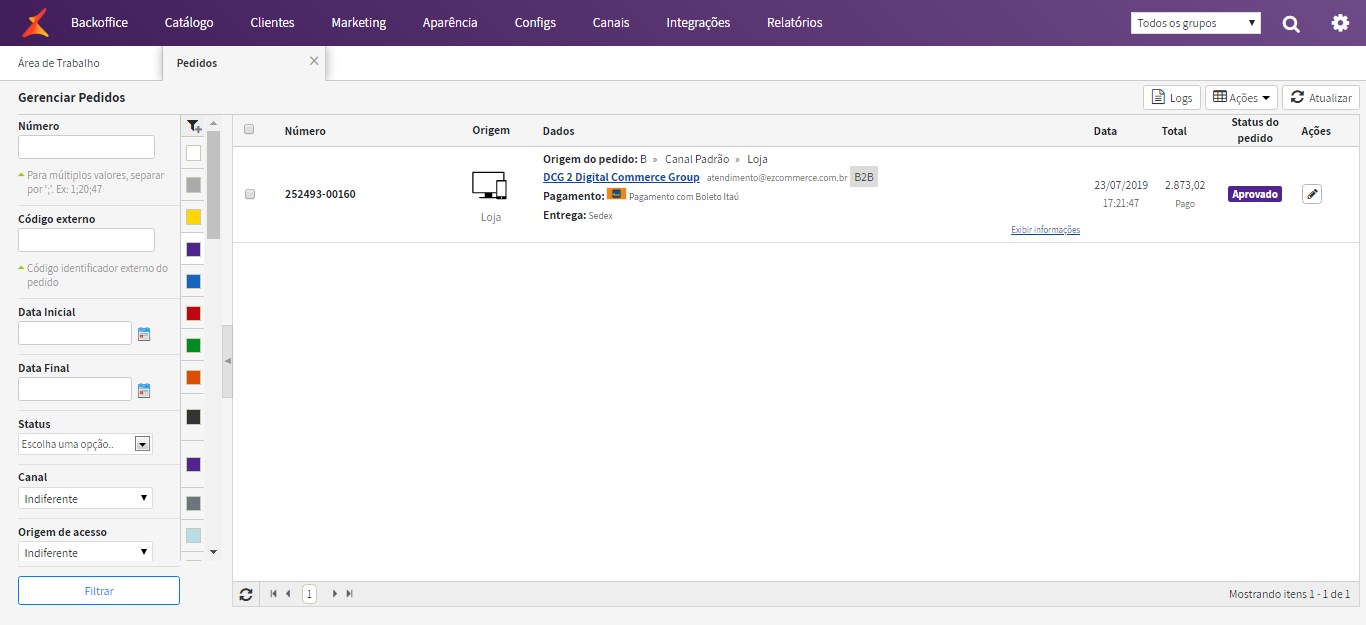Open the Ações dropdown button
The image size is (1366, 625).
coord(1241,97)
